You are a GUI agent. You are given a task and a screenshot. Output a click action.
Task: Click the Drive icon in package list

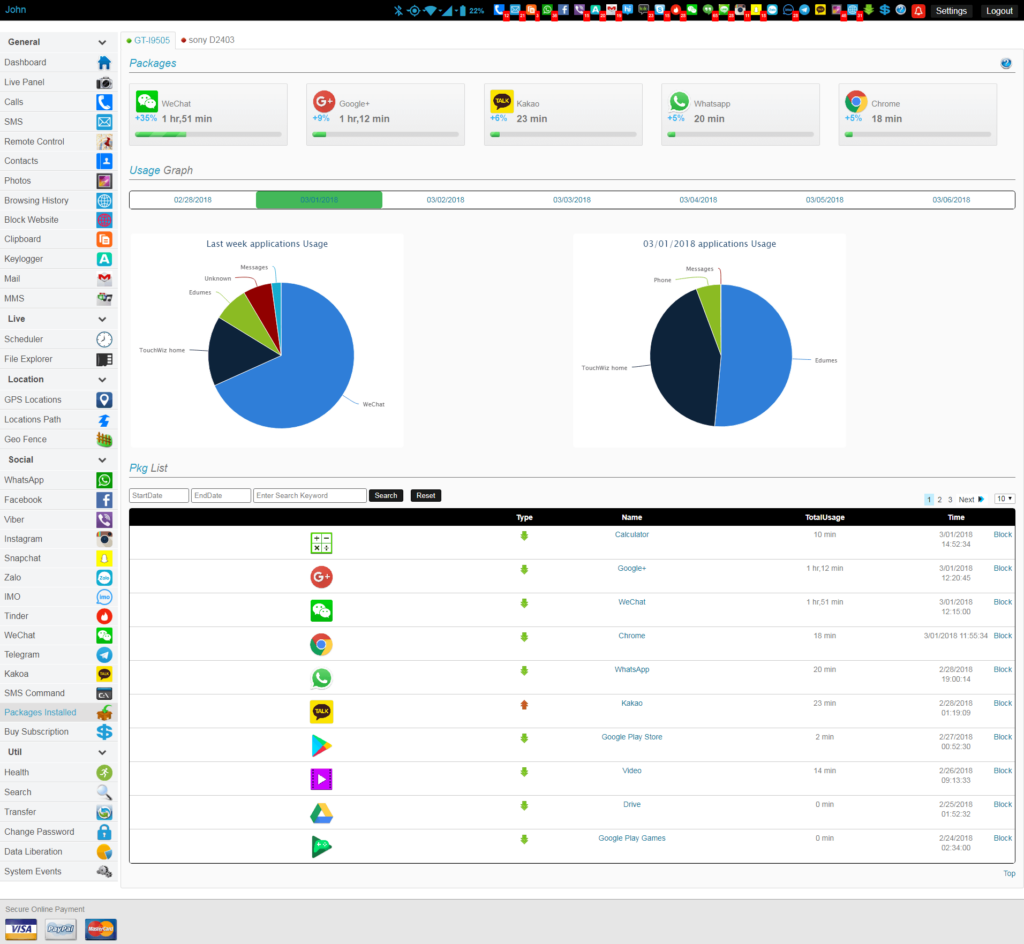point(321,813)
